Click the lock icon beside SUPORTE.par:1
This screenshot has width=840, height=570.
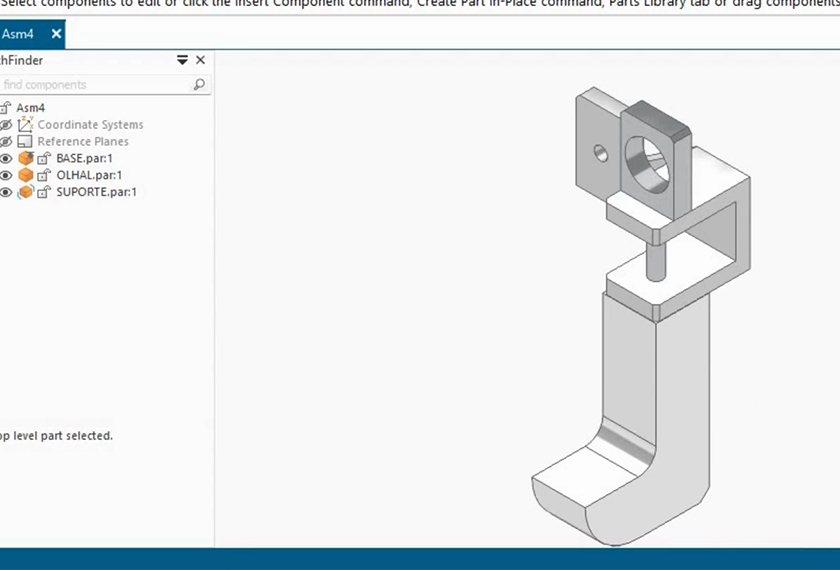[x=44, y=192]
